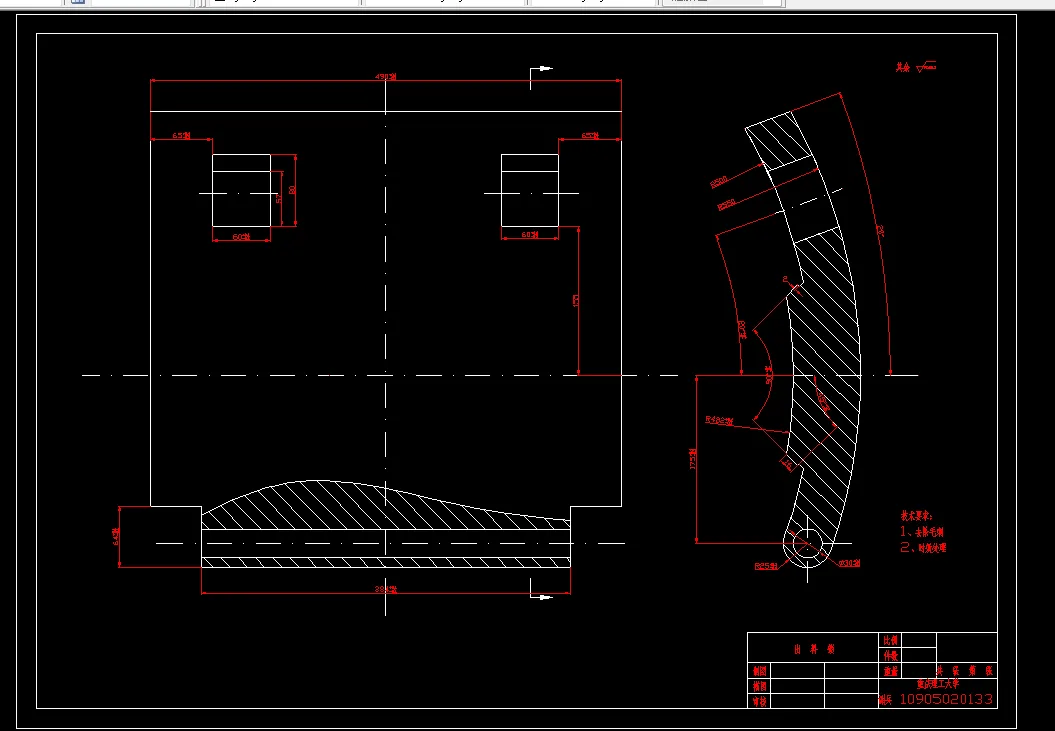Viewport: 1055px width, 731px height.
Task: Select the R25 radius label
Action: pos(766,566)
